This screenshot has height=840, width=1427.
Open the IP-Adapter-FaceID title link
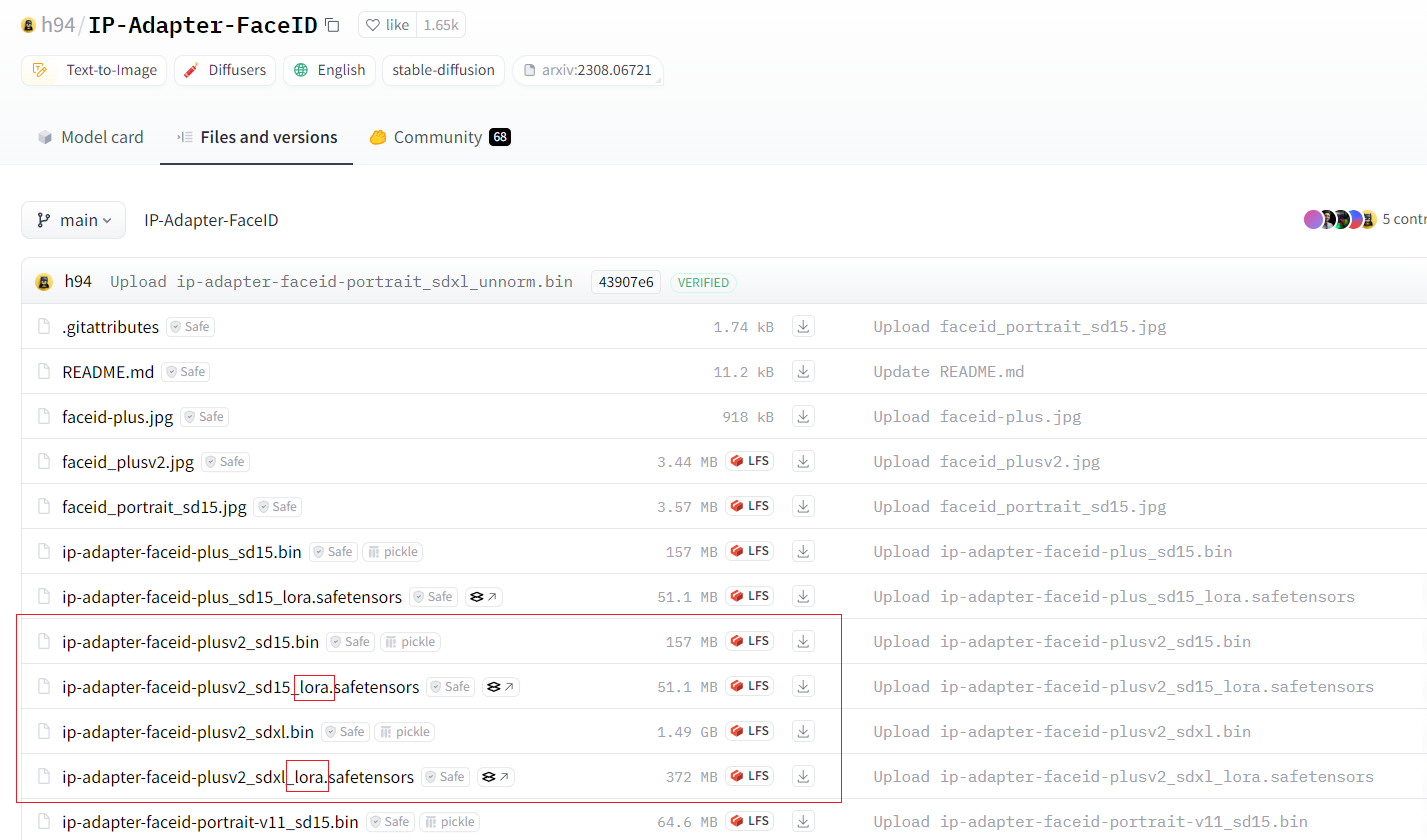coord(203,25)
